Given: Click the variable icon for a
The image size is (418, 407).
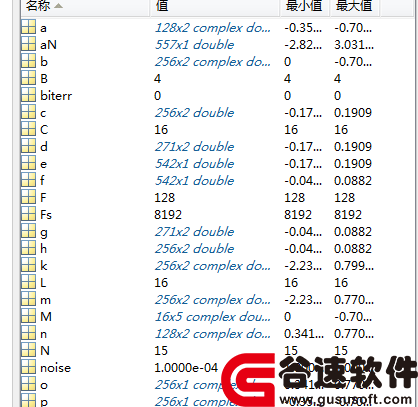Looking at the screenshot, I should point(28,27).
